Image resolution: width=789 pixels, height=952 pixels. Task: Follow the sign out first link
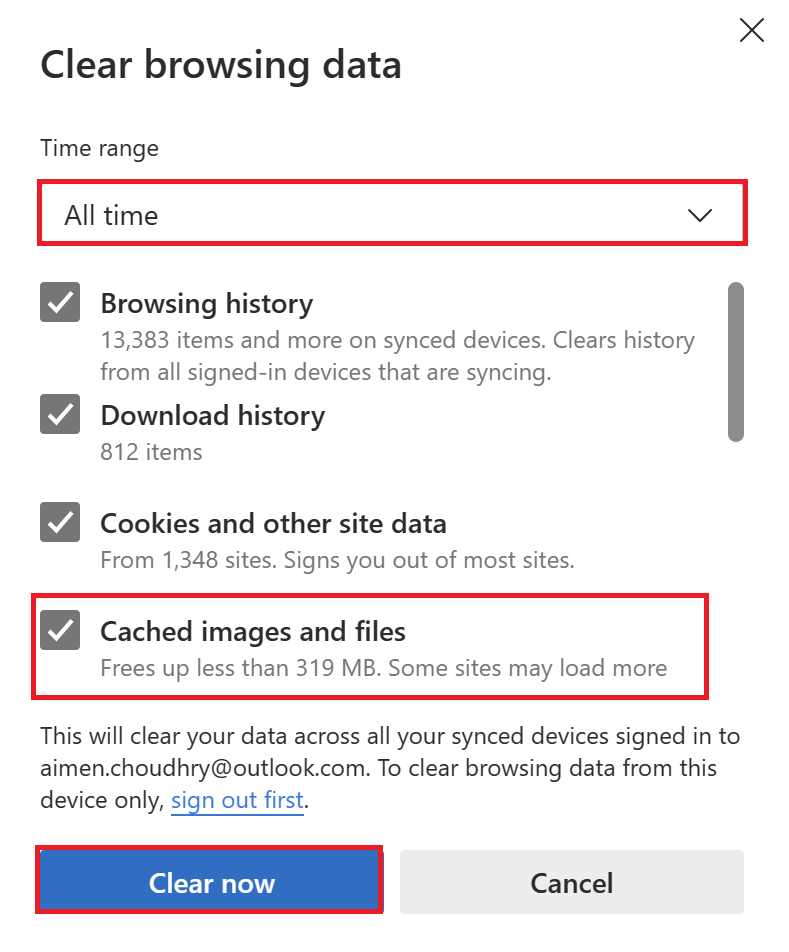[x=237, y=801]
